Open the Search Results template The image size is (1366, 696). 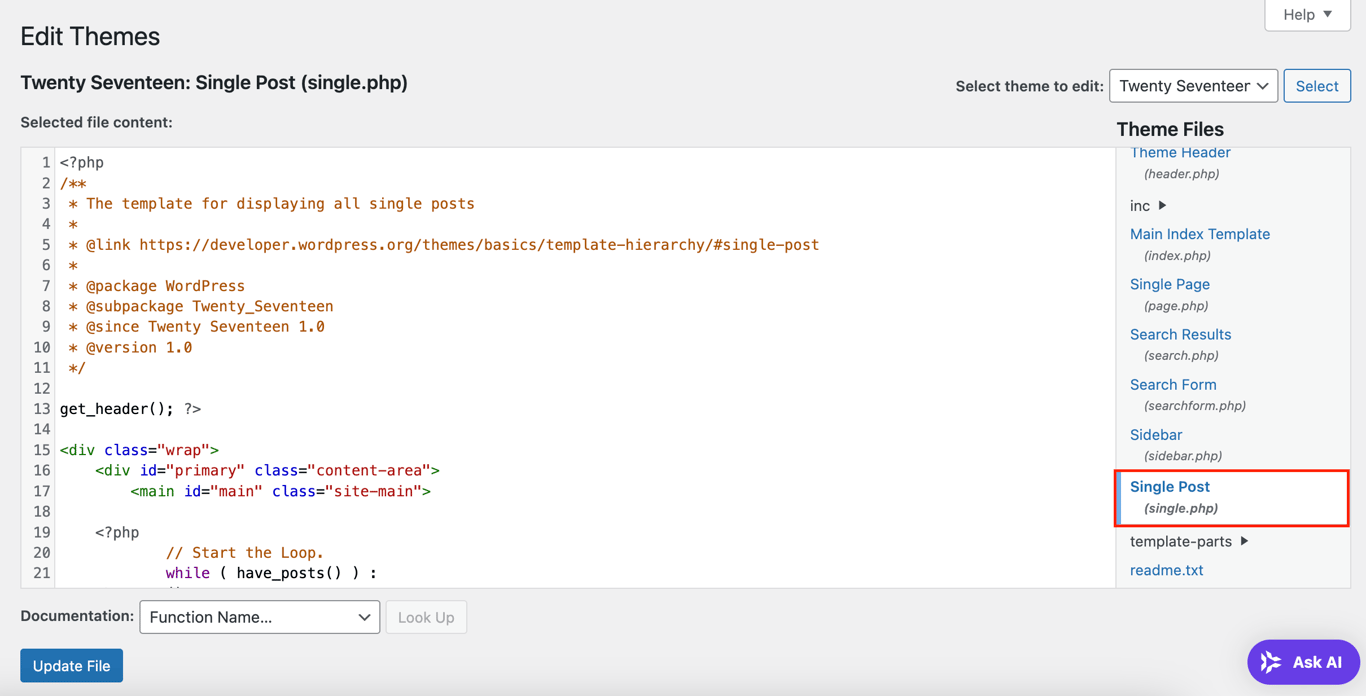click(1180, 334)
